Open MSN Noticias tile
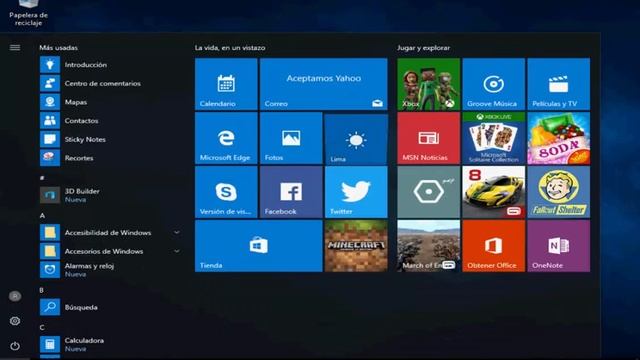This screenshot has width=640, height=360. (x=429, y=138)
